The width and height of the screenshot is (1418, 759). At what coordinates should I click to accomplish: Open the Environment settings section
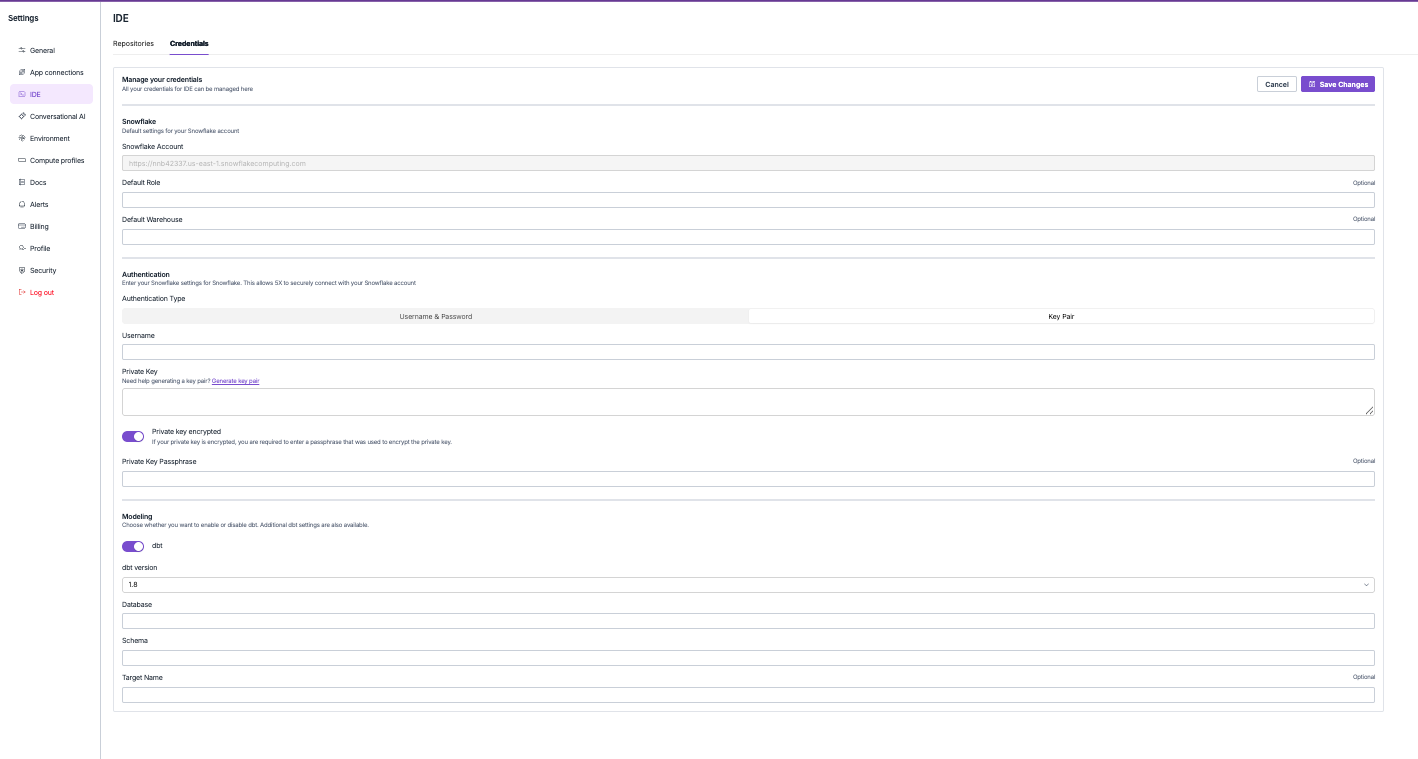click(50, 138)
